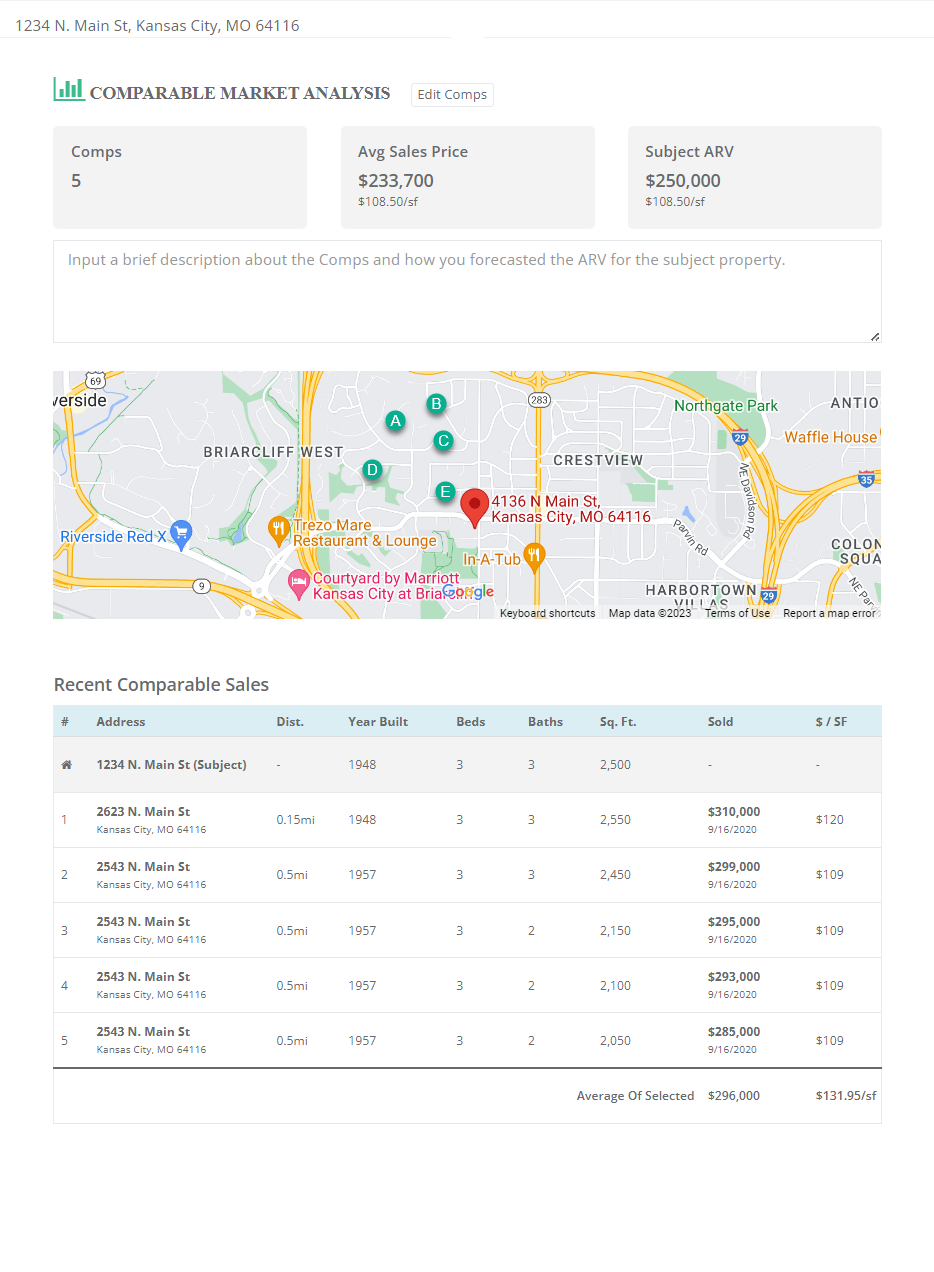Click the comps description text area
This screenshot has width=934, height=1272.
coord(467,290)
